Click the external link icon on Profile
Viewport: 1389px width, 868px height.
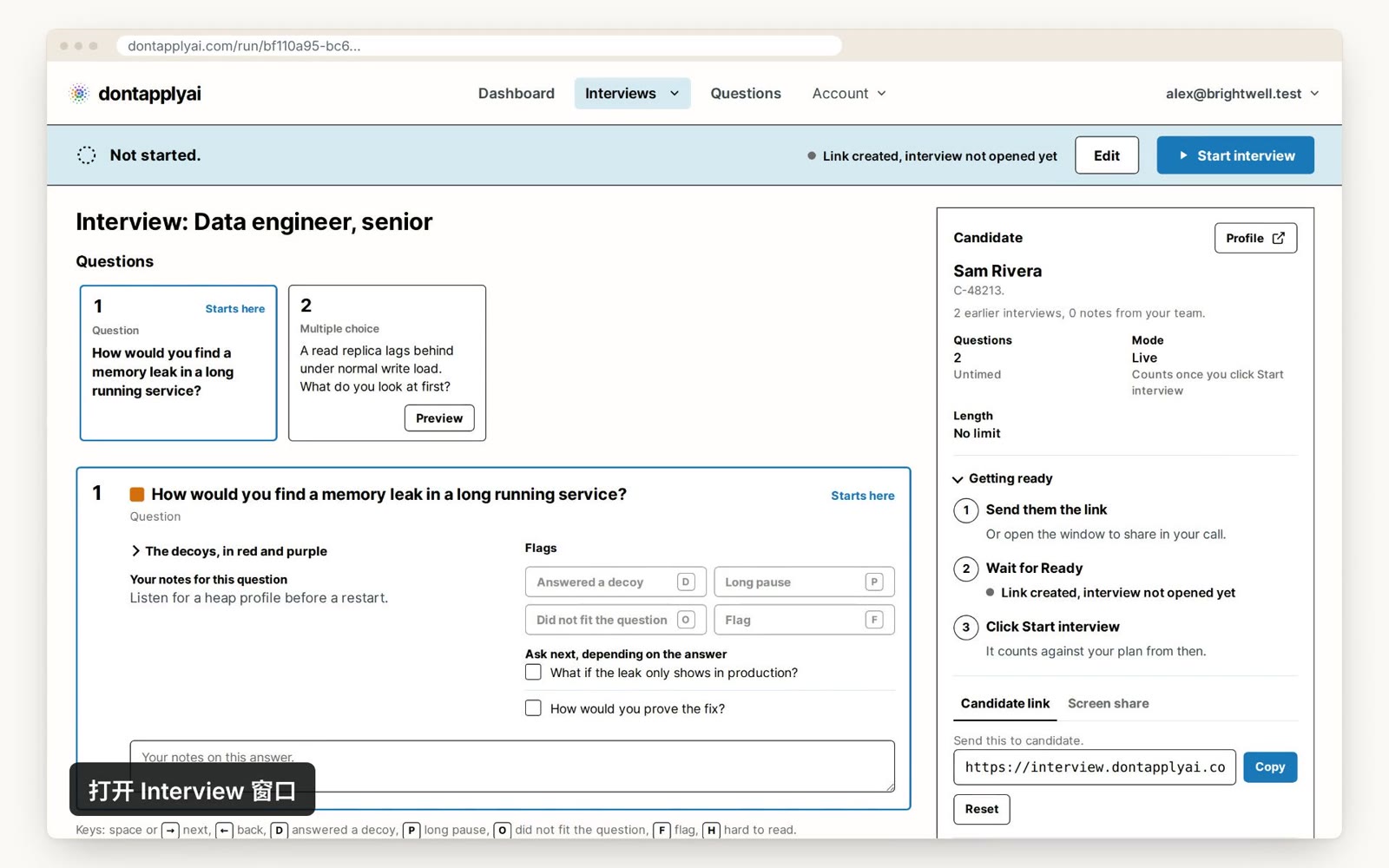pos(1278,238)
